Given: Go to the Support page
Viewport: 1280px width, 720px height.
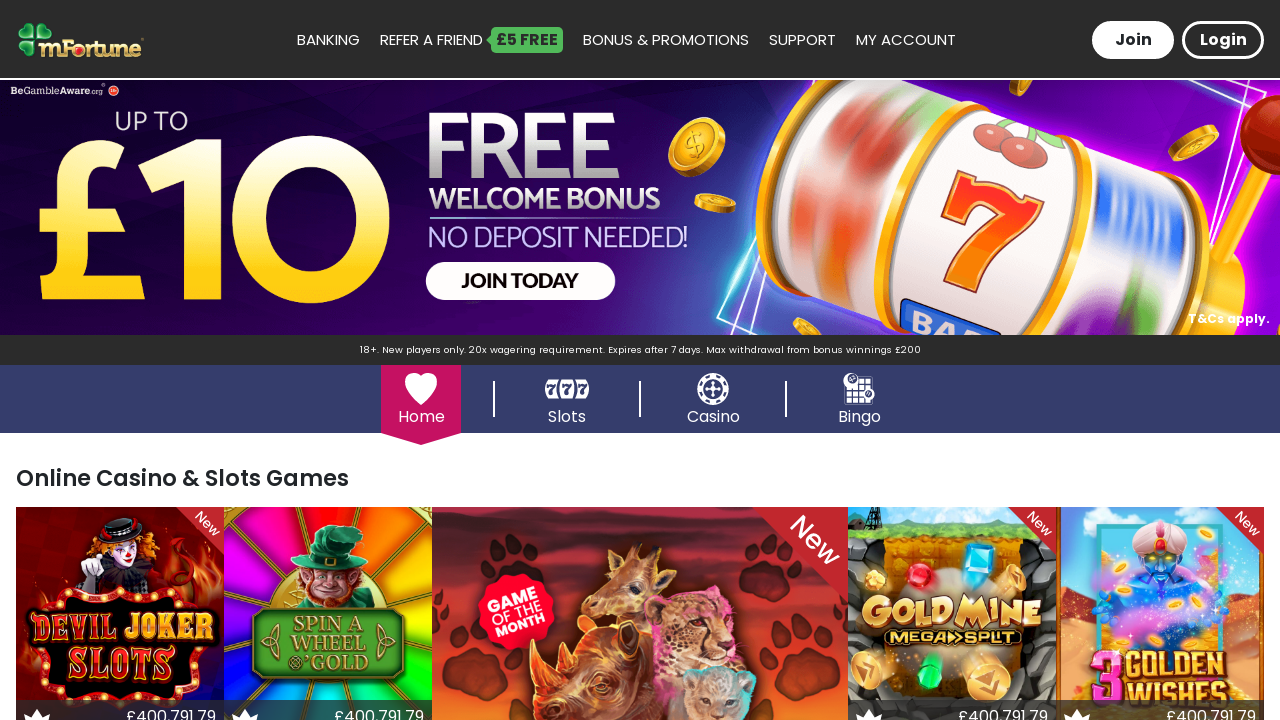Looking at the screenshot, I should (802, 40).
